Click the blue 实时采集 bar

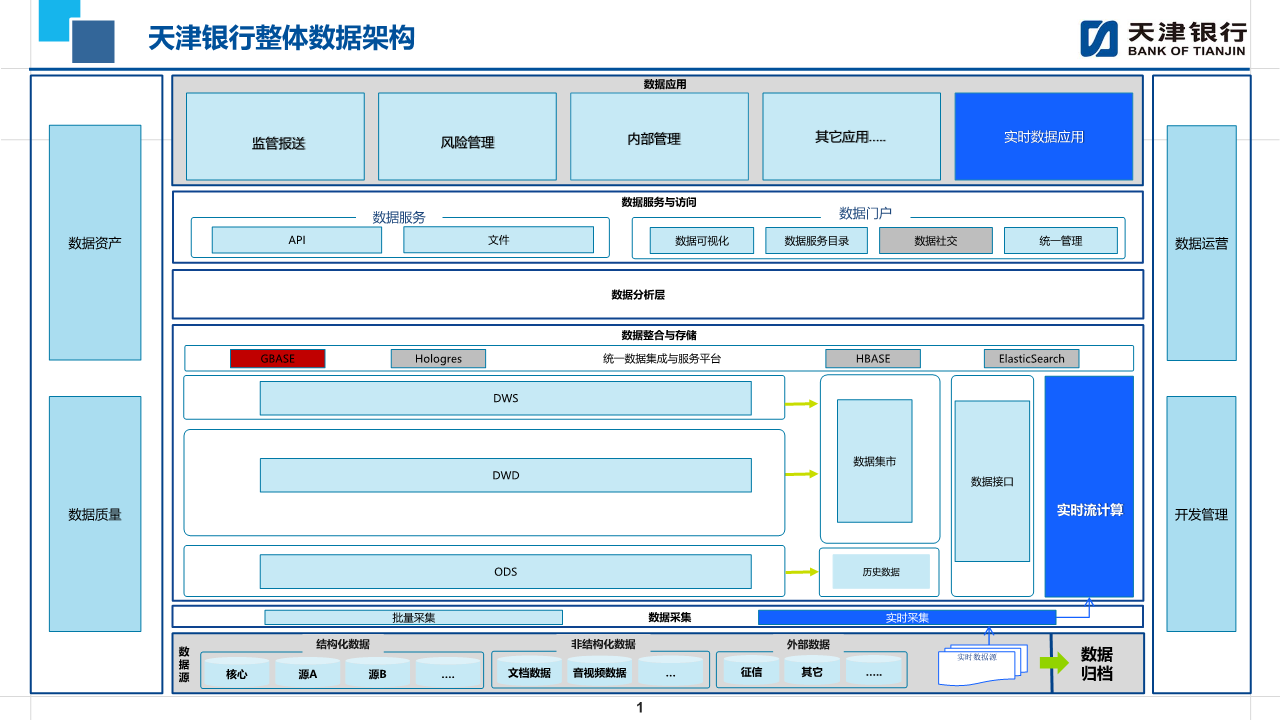(x=907, y=617)
